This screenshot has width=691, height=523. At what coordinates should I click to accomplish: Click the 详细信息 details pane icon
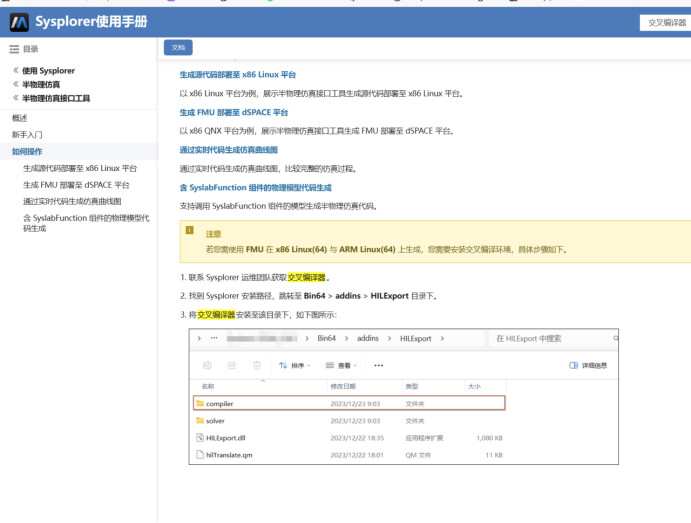coord(573,365)
